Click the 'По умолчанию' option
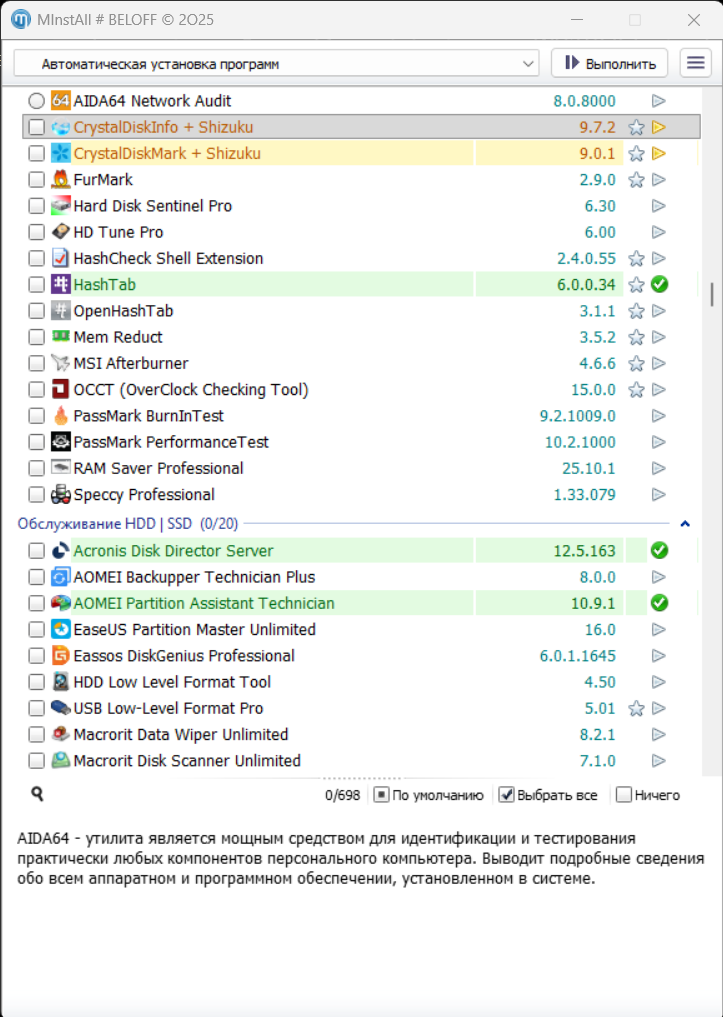The image size is (723, 1017). click(382, 795)
